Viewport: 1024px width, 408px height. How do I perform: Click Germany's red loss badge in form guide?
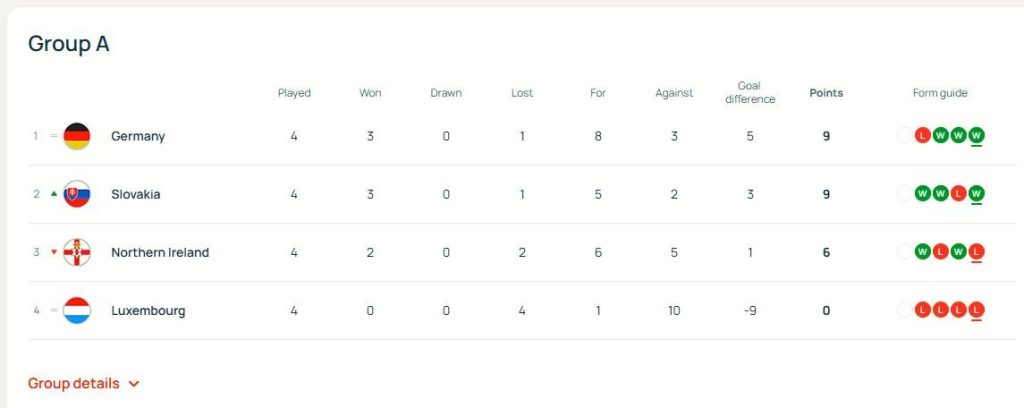pos(922,136)
